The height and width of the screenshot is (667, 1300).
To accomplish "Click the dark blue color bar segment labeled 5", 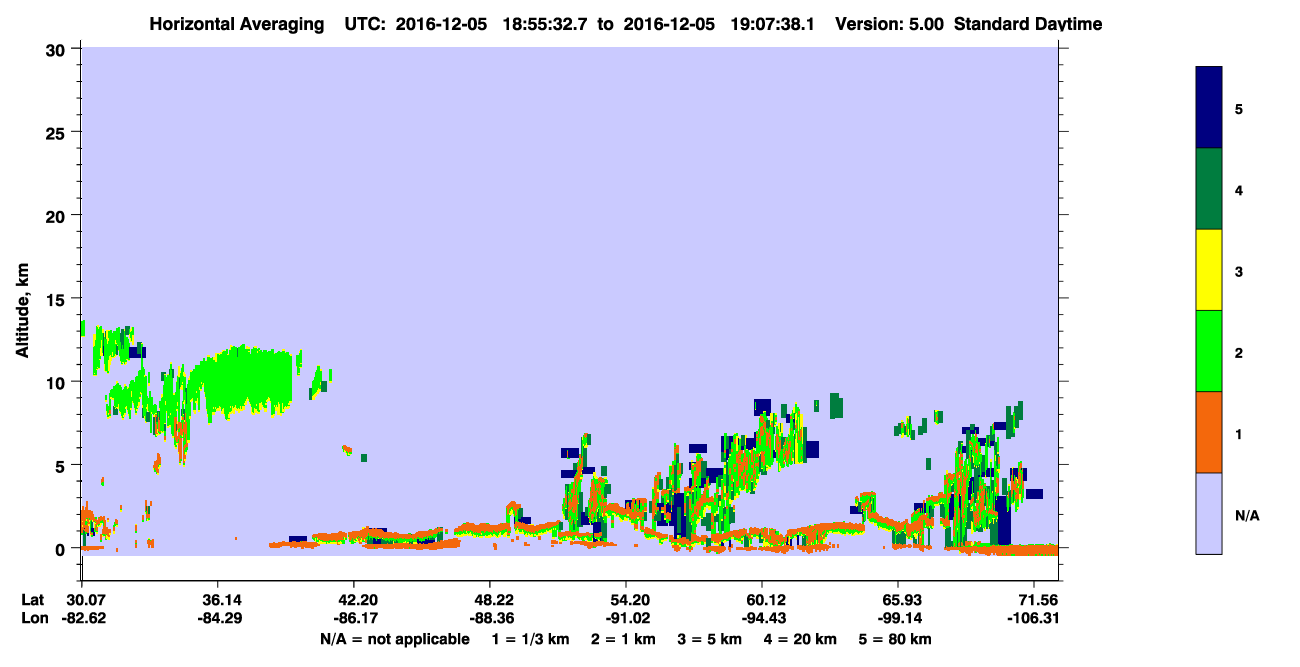I will click(1209, 108).
